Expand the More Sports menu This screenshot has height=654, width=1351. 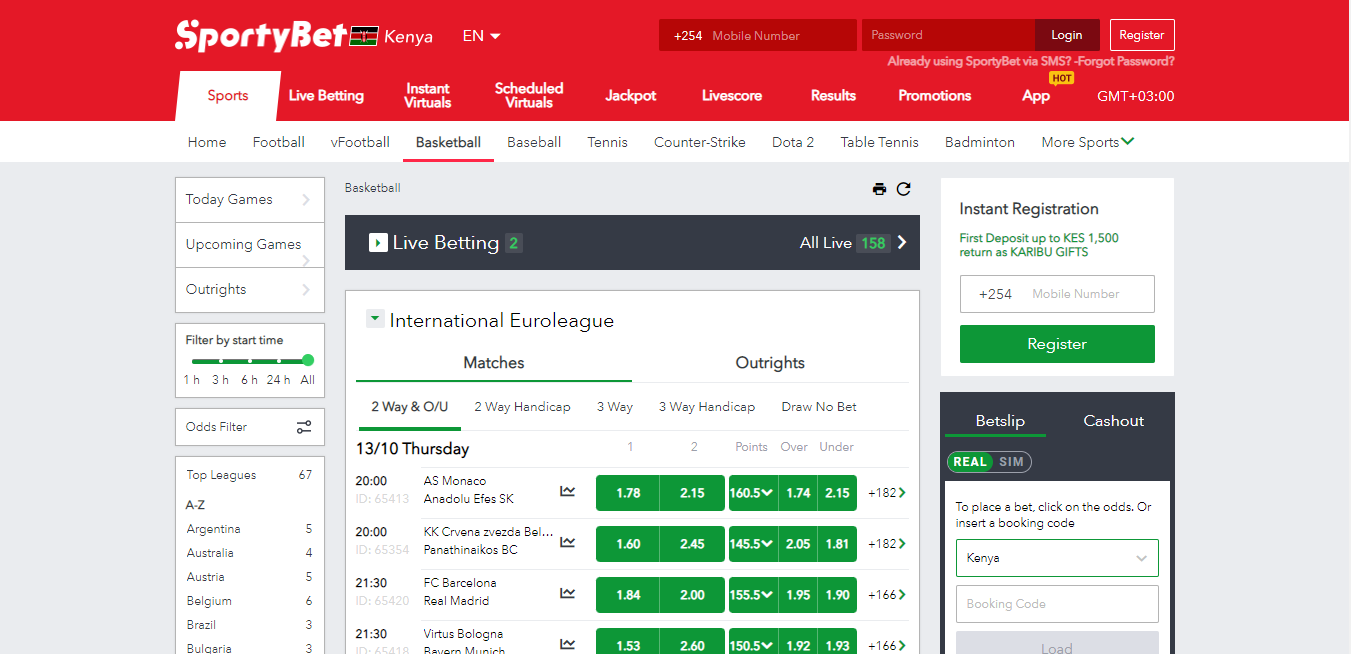point(1087,142)
